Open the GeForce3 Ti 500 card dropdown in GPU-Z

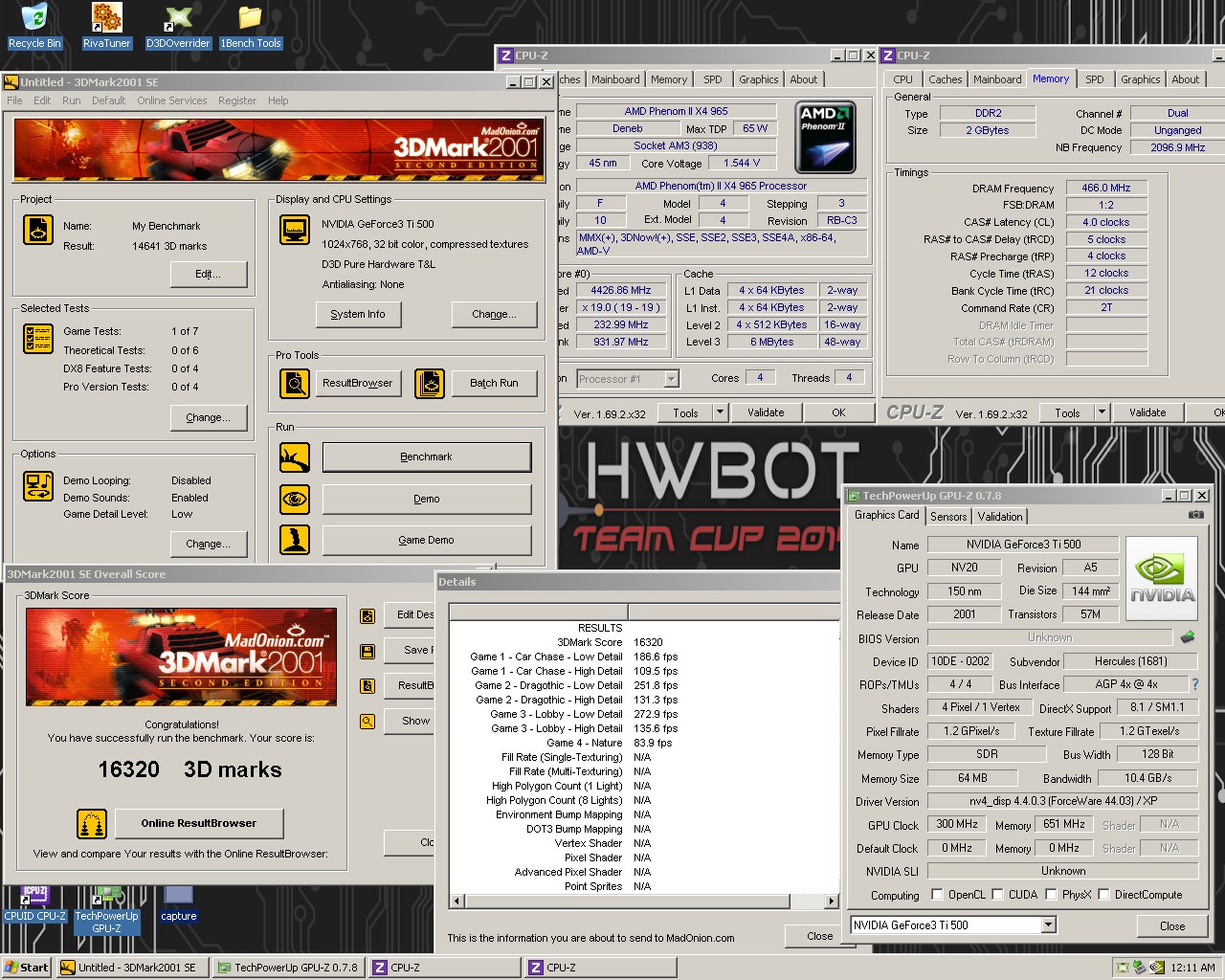click(x=1048, y=924)
